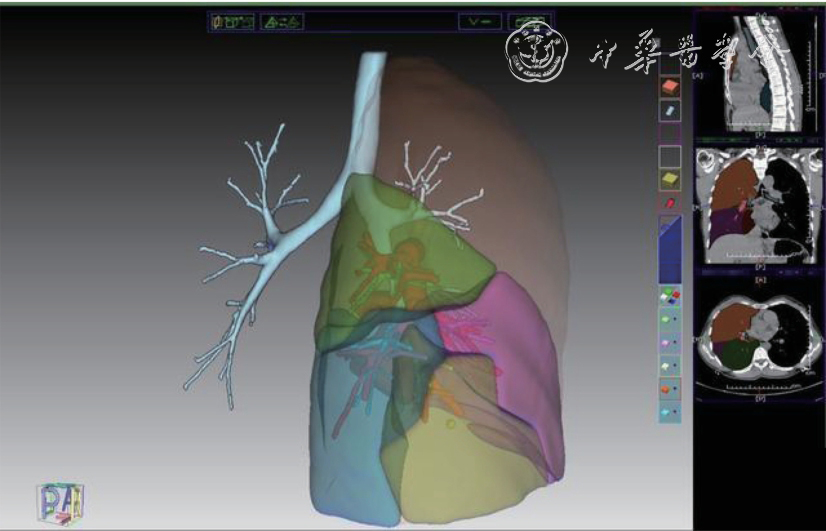The height and width of the screenshot is (531, 826).
Task: Click the green triangle shapes toolbar button
Action: coord(282,22)
